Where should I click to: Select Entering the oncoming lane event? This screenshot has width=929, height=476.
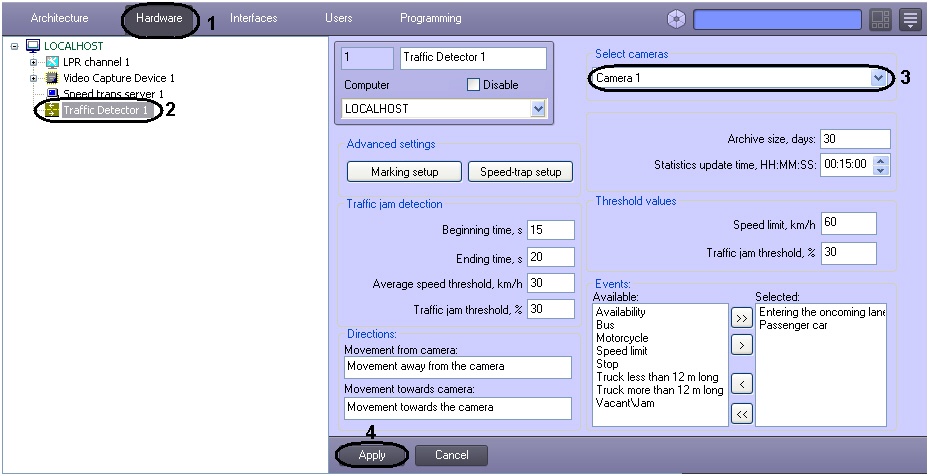pyautogui.click(x=822, y=312)
